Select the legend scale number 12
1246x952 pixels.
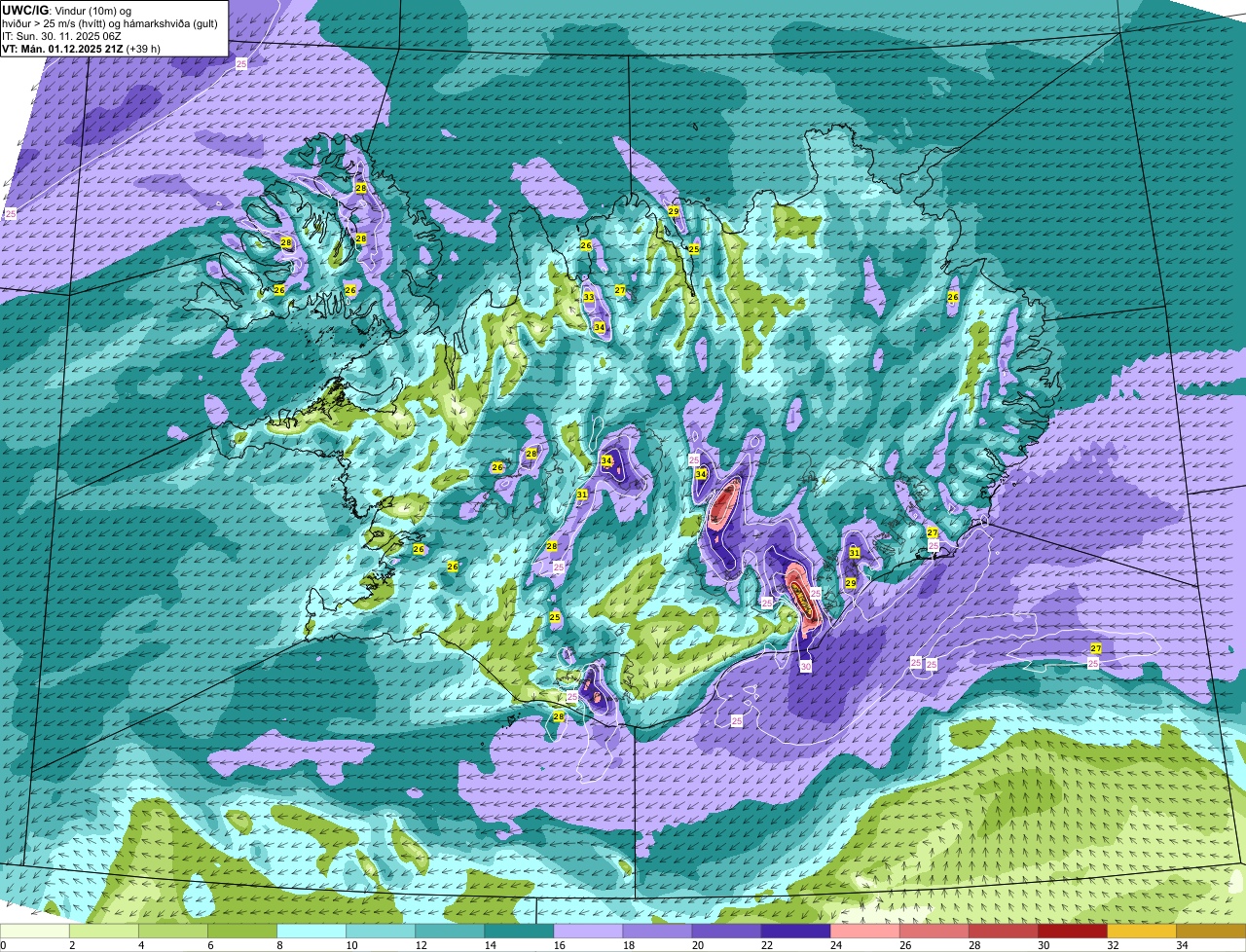tap(421, 945)
